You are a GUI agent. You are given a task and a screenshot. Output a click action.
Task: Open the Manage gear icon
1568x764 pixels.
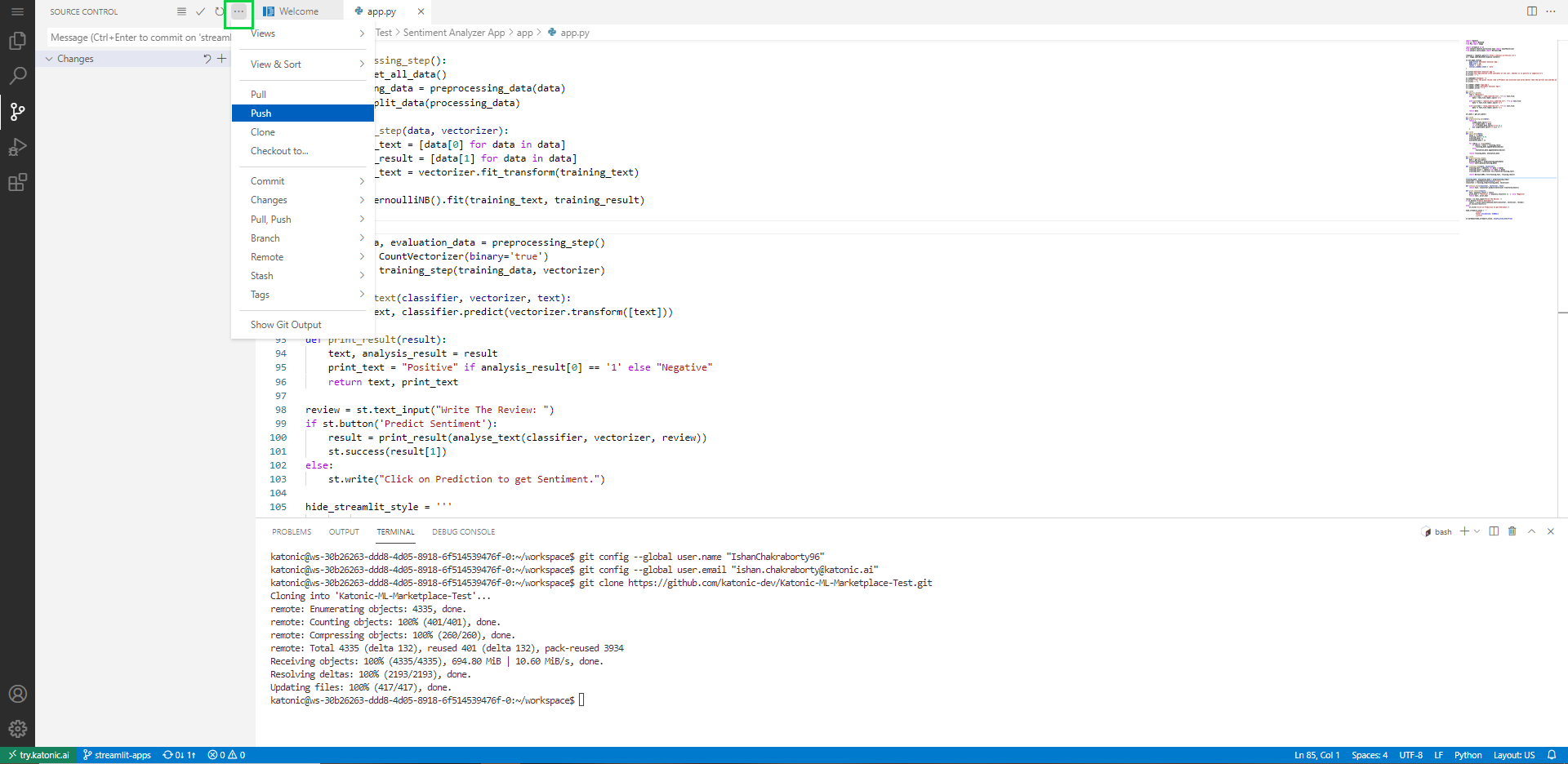pos(17,729)
